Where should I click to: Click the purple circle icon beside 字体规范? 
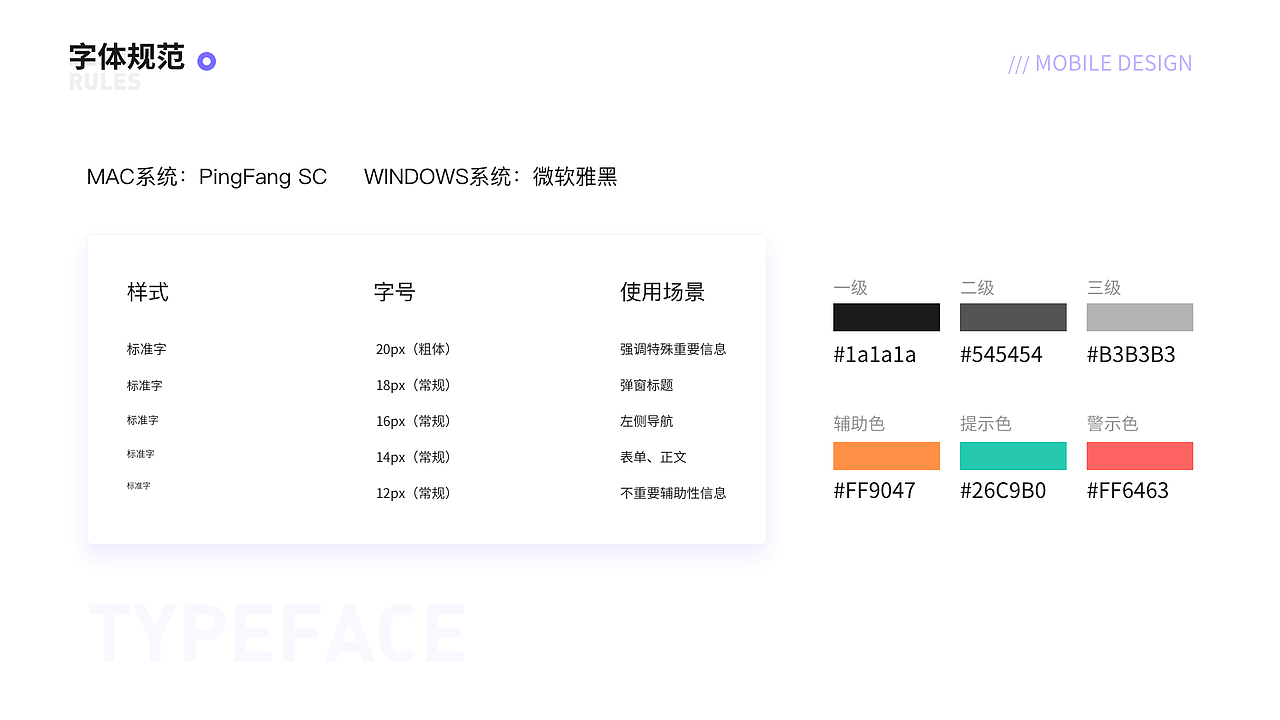point(206,60)
